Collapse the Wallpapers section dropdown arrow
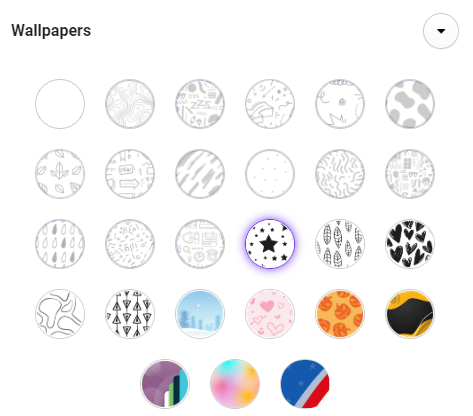Viewport: 473px width, 416px height. click(x=441, y=31)
